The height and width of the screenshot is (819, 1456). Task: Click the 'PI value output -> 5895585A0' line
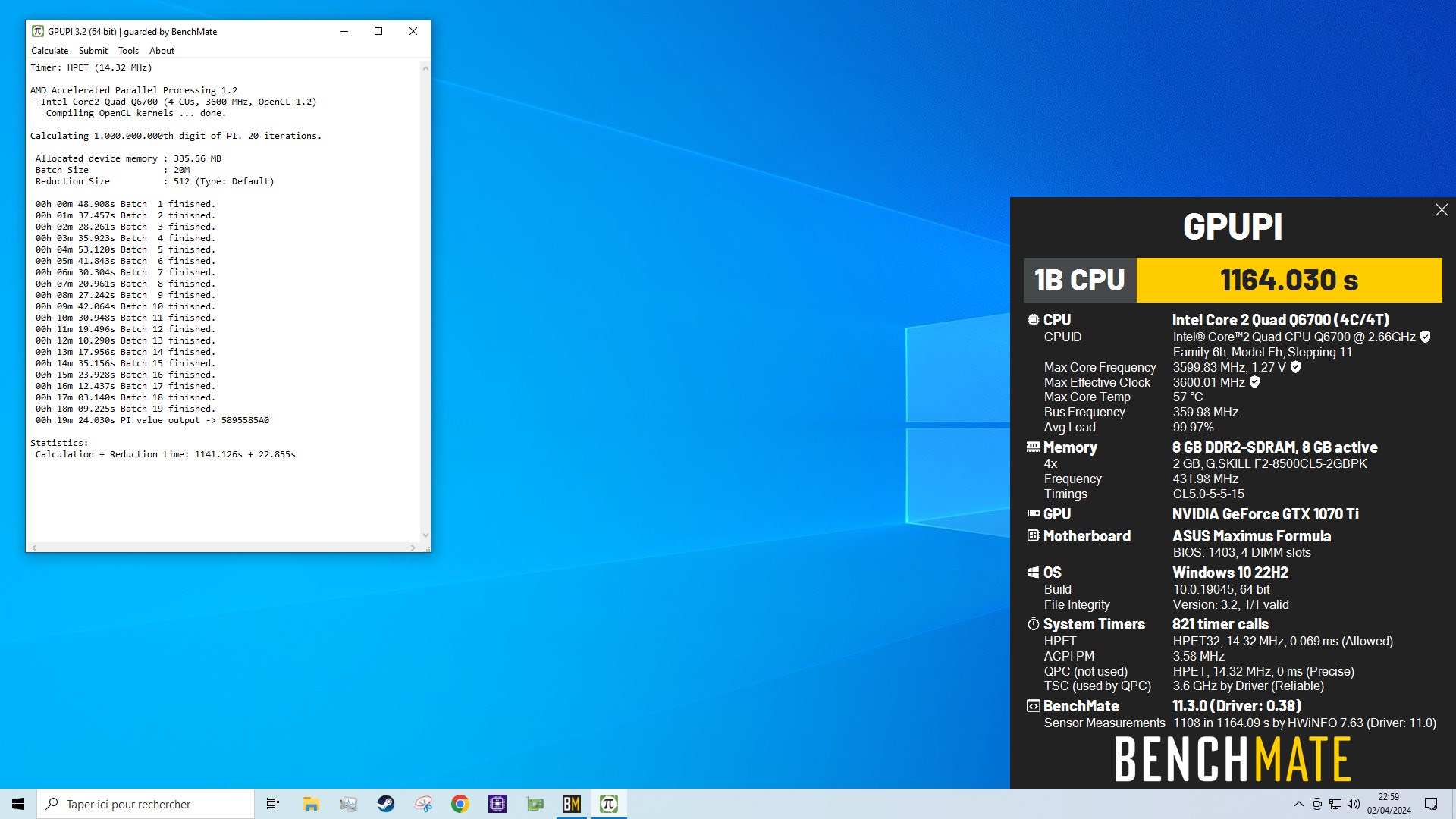click(x=152, y=420)
